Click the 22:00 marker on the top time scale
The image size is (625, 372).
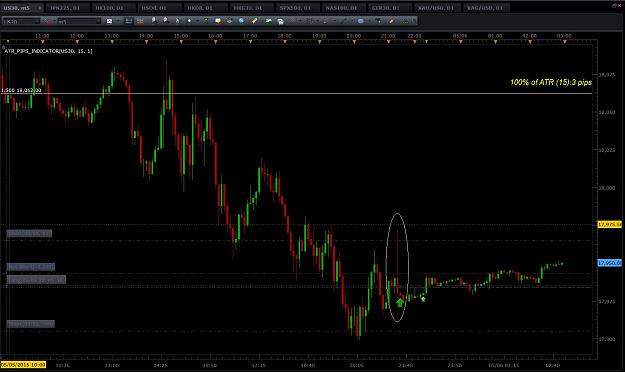pos(414,36)
